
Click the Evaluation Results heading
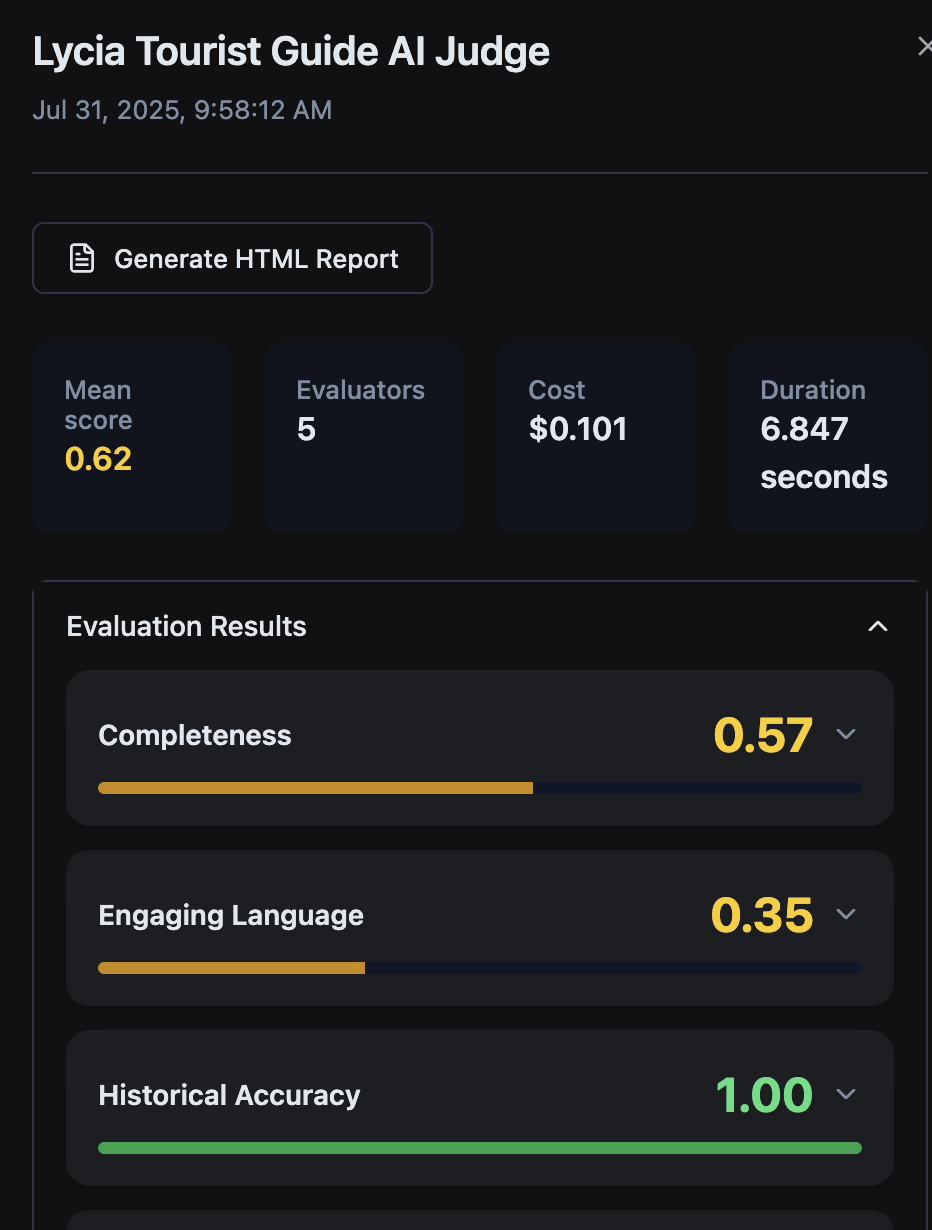[x=186, y=627]
